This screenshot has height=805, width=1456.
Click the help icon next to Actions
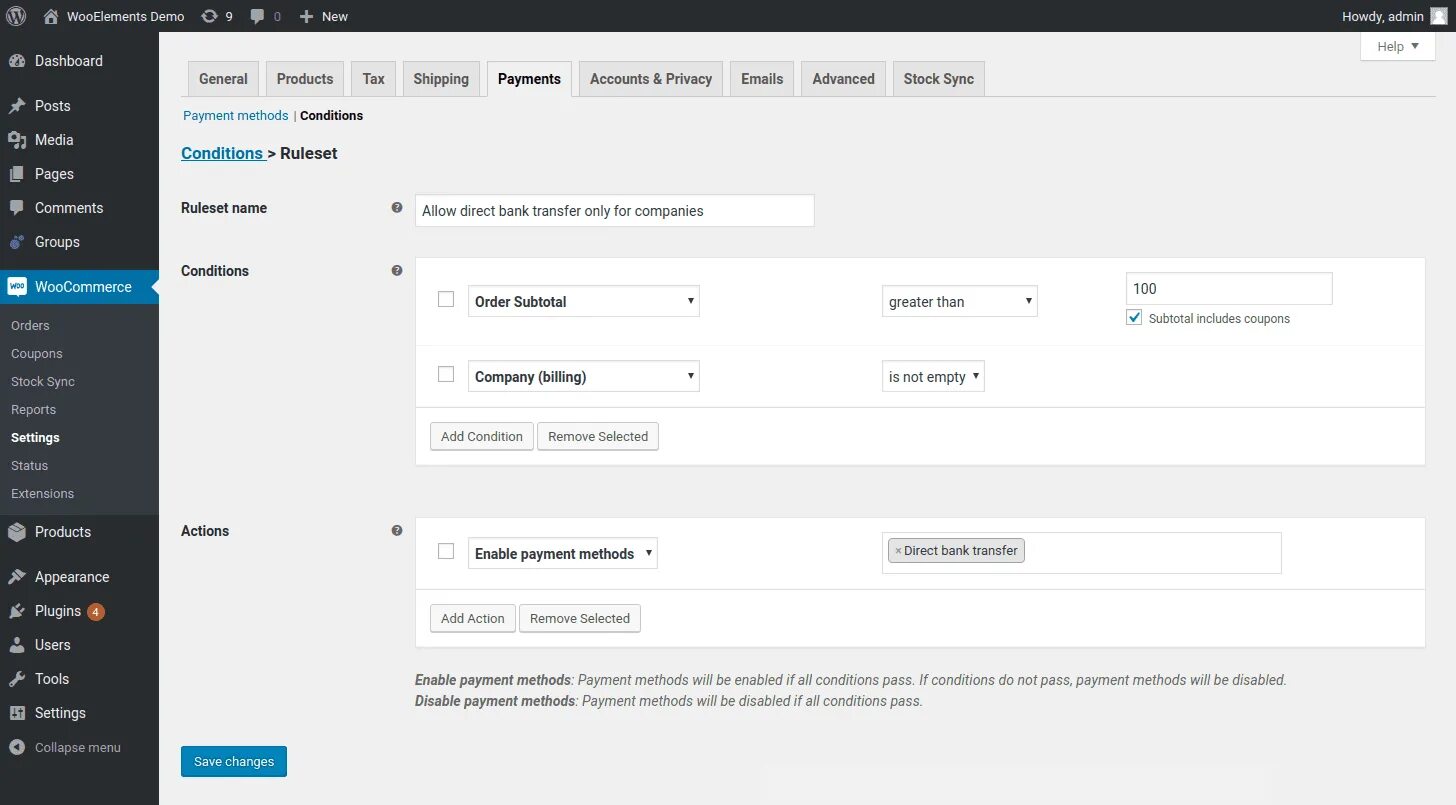[397, 531]
